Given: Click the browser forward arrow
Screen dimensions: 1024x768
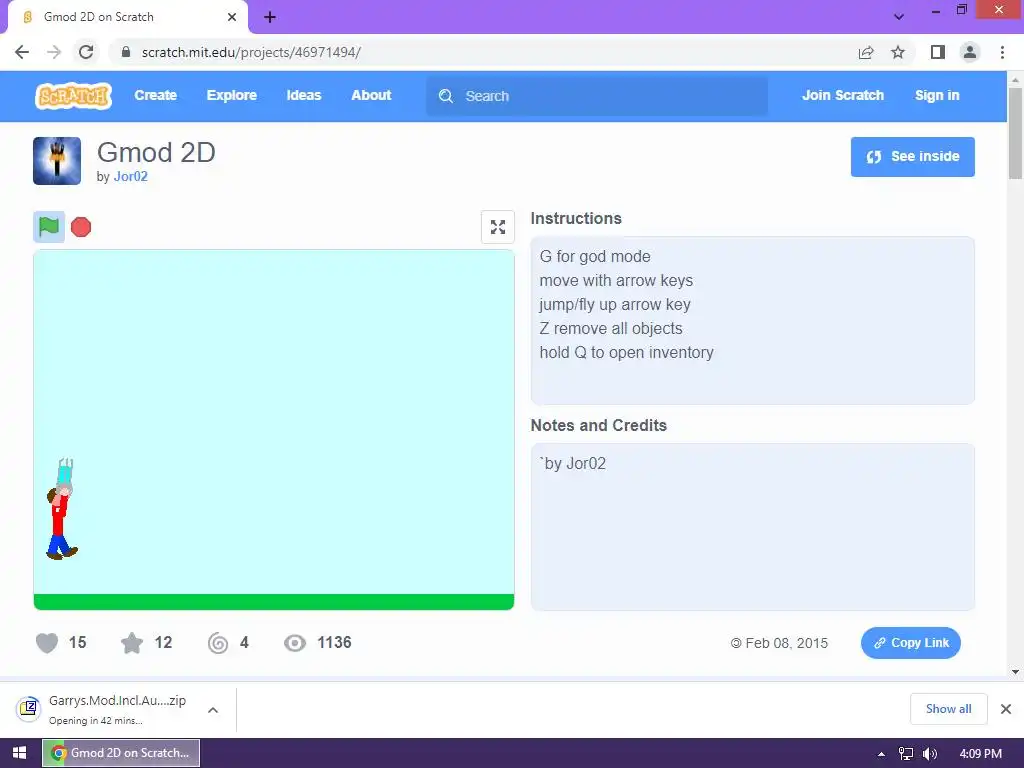Looking at the screenshot, I should (54, 52).
